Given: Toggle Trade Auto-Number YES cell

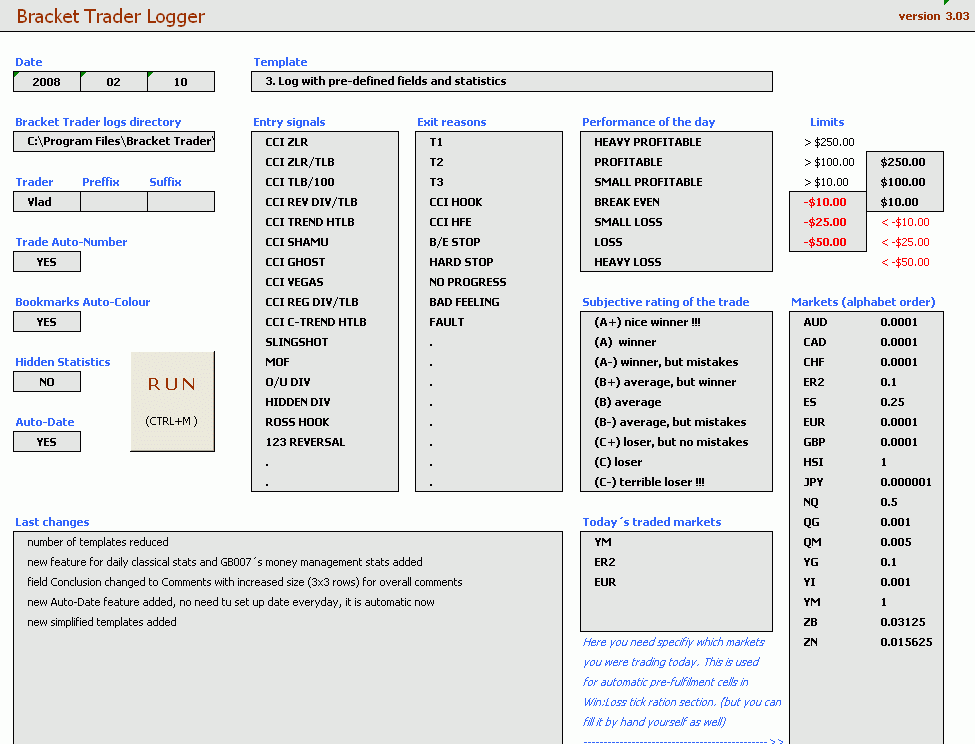Looking at the screenshot, I should tap(47, 262).
